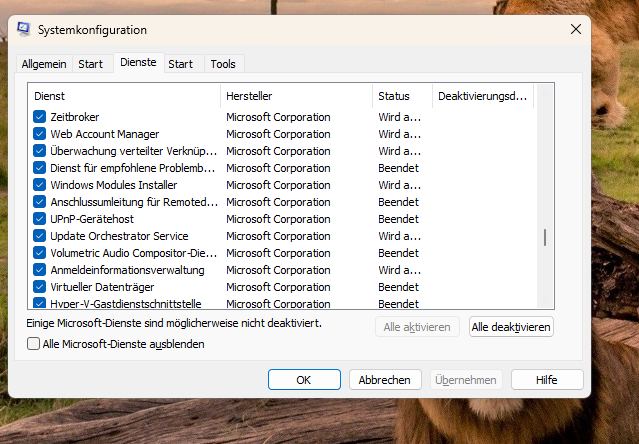Uncheck the Zeitbroker service checkbox
The width and height of the screenshot is (639, 444).
click(40, 117)
